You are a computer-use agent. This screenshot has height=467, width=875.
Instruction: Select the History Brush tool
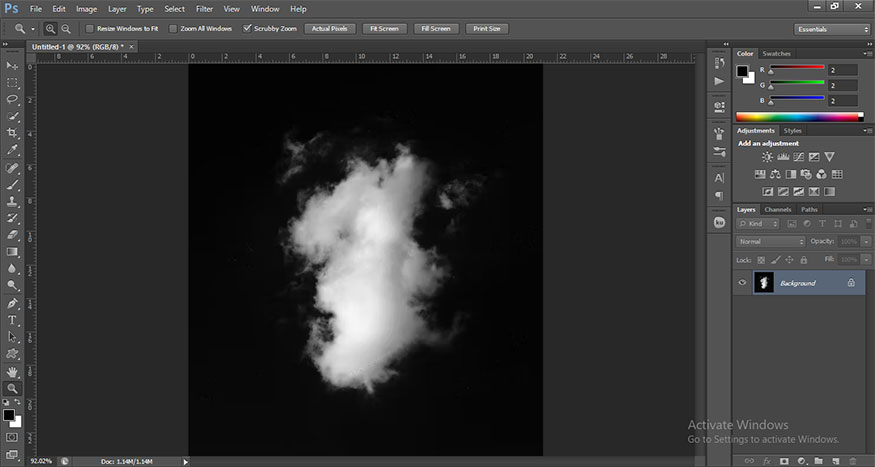(12, 218)
